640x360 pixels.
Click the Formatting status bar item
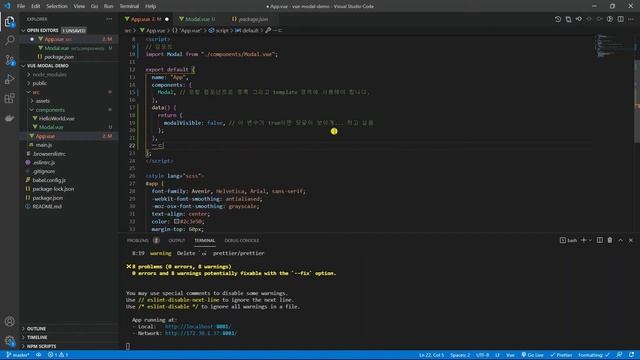tap(594, 355)
